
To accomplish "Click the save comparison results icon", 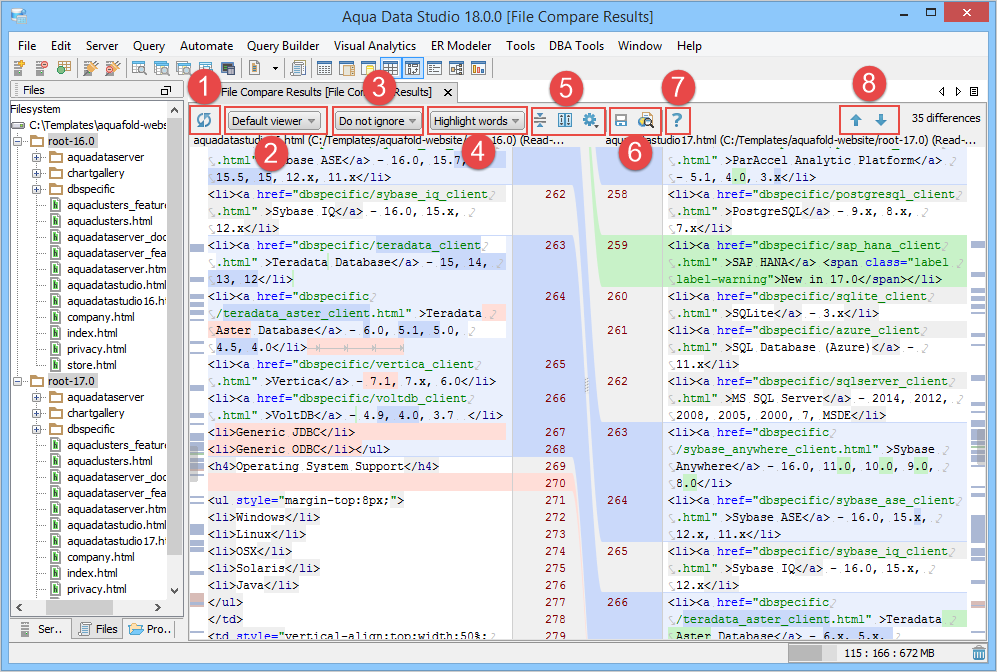I will [621, 121].
